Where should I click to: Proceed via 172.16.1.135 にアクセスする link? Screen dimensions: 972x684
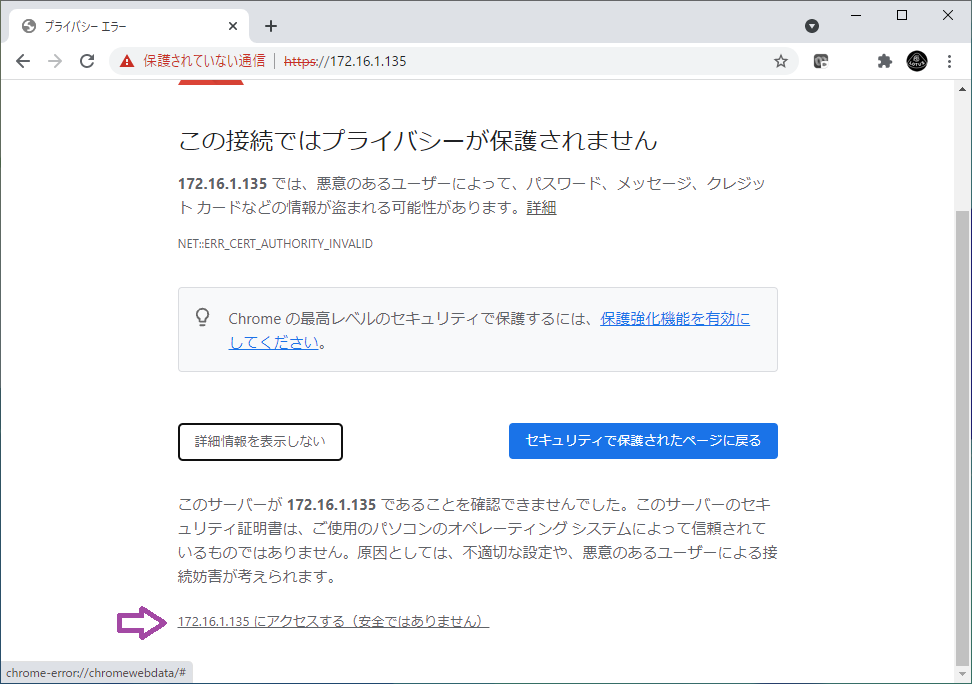(x=333, y=622)
